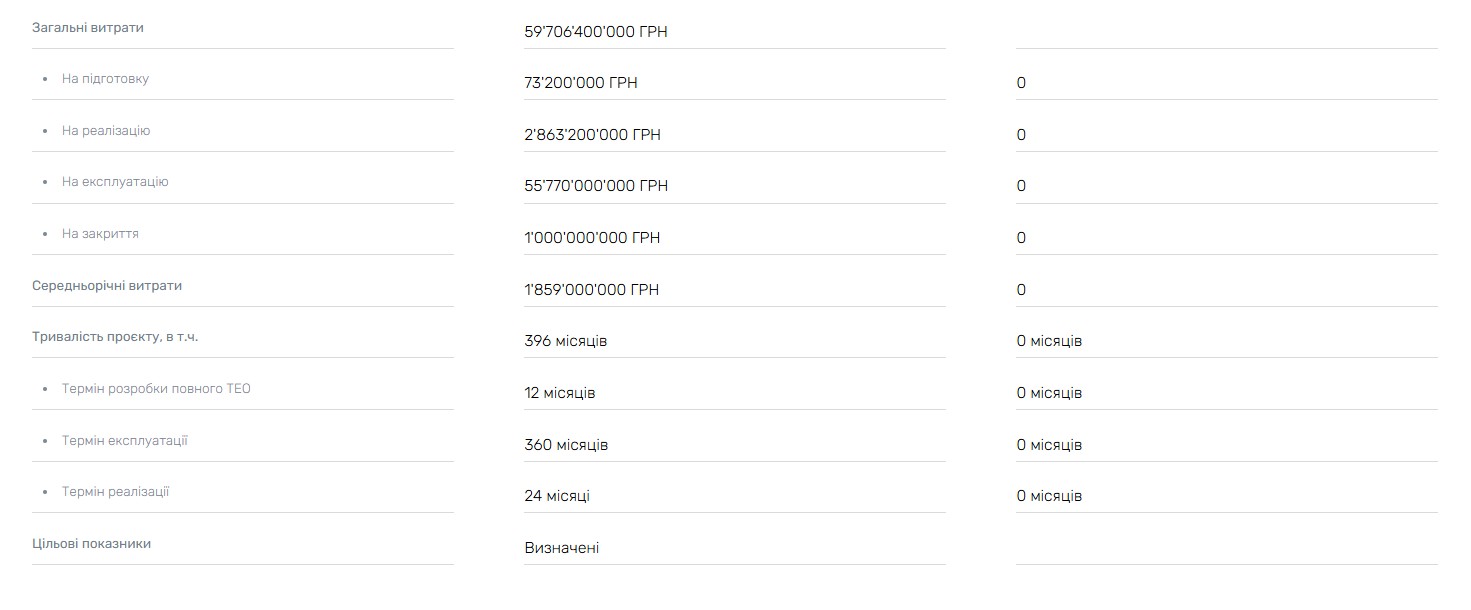This screenshot has height=610, width=1471.
Task: Click the total cost value 59'706'400'000 ГРН
Action: pos(596,32)
